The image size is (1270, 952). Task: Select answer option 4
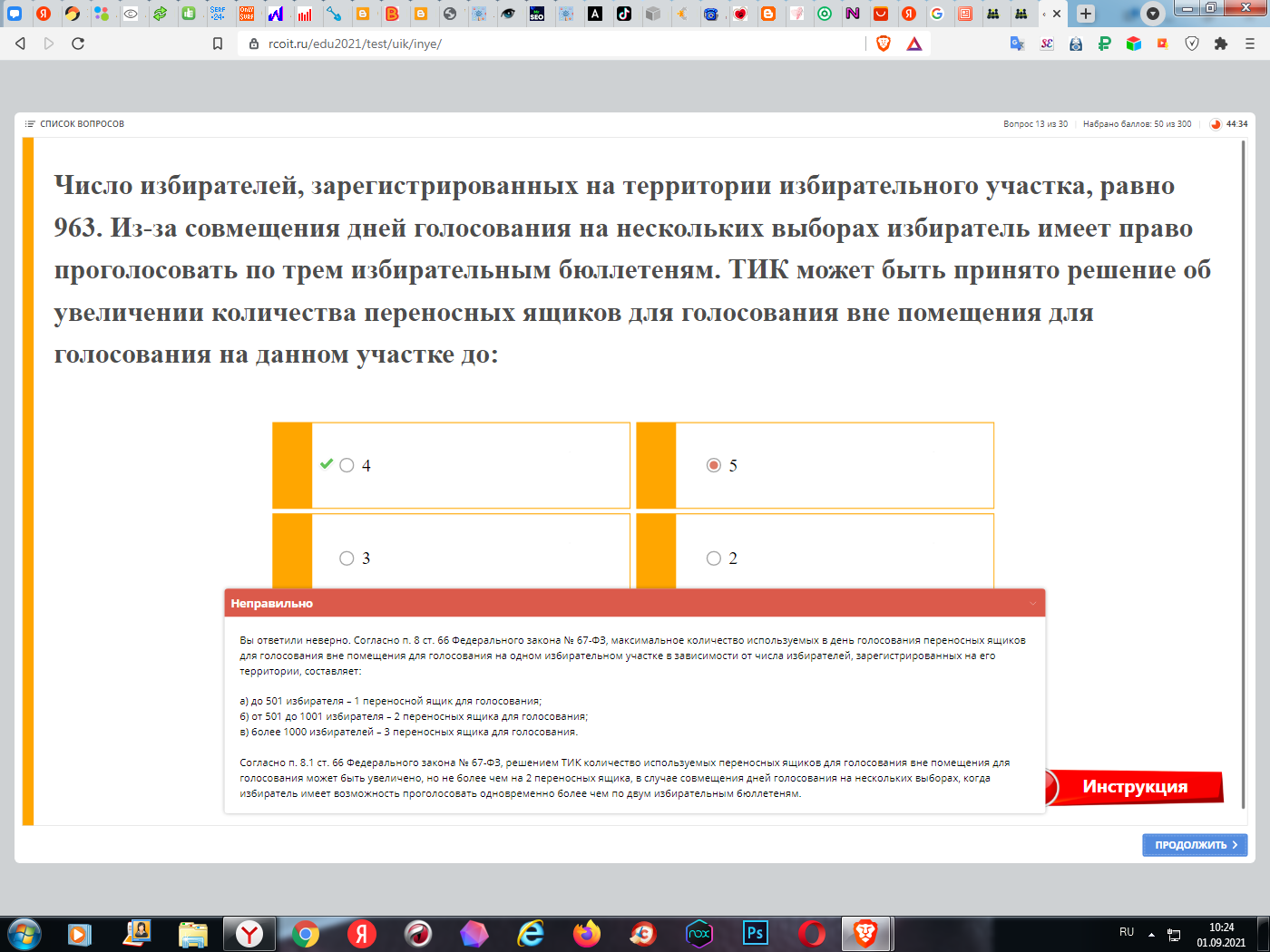tap(347, 465)
